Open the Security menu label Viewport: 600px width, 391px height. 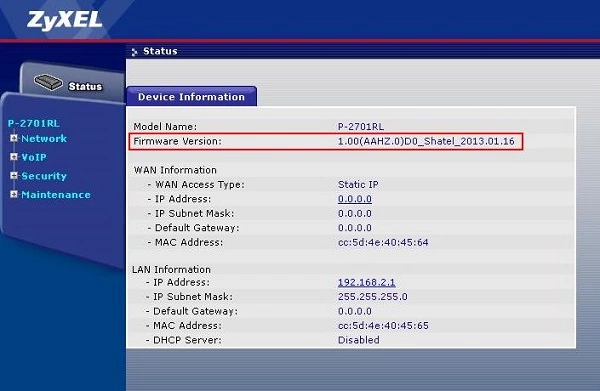[x=44, y=176]
